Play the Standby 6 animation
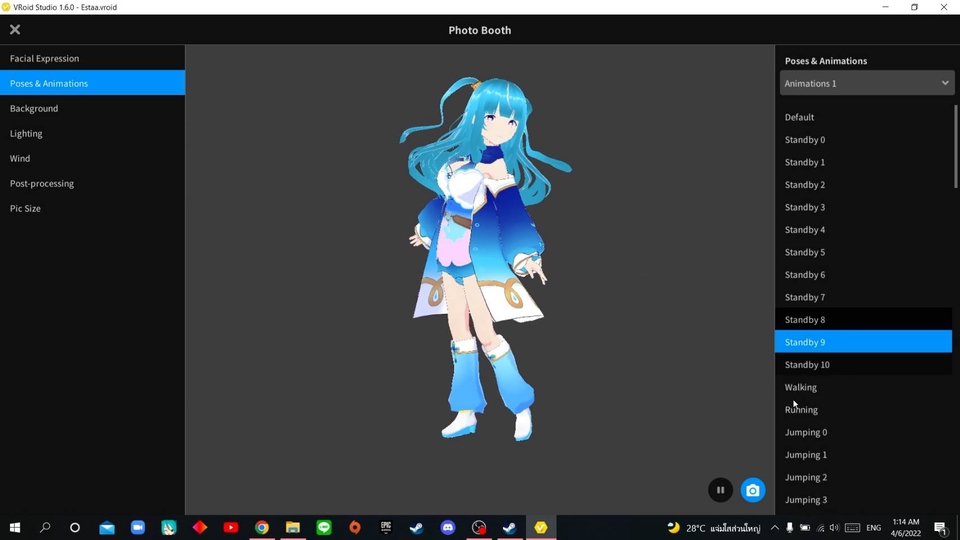This screenshot has height=540, width=960. [x=863, y=274]
